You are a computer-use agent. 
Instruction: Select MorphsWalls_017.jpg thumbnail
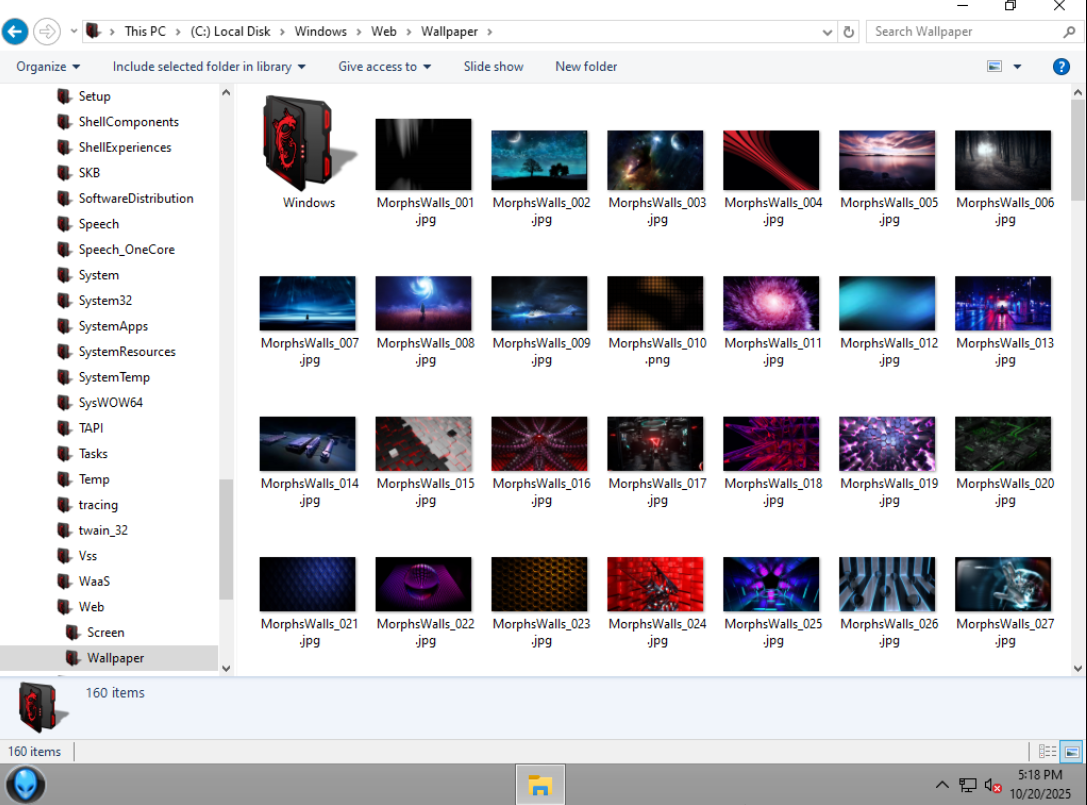(655, 444)
